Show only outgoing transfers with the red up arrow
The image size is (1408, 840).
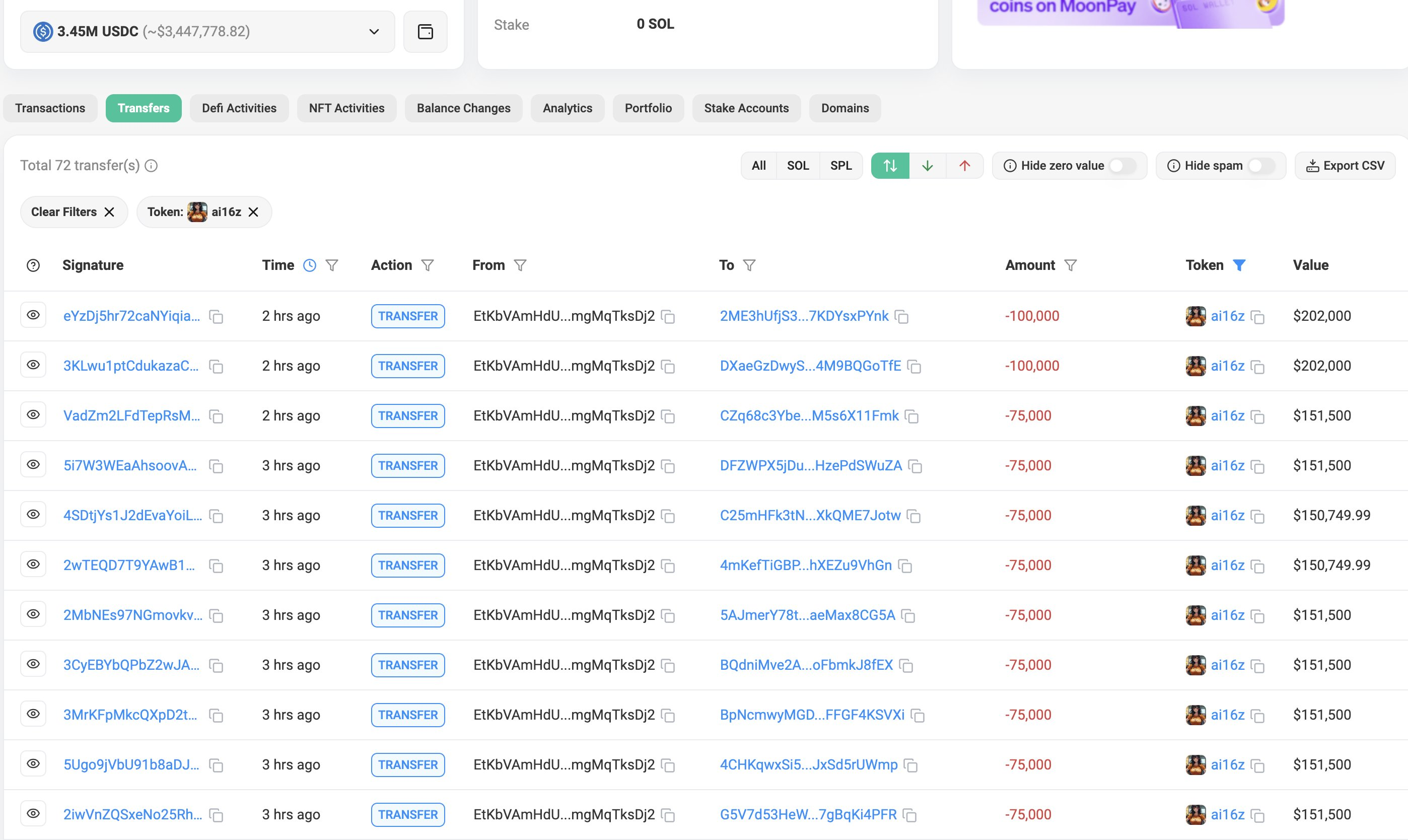click(964, 166)
